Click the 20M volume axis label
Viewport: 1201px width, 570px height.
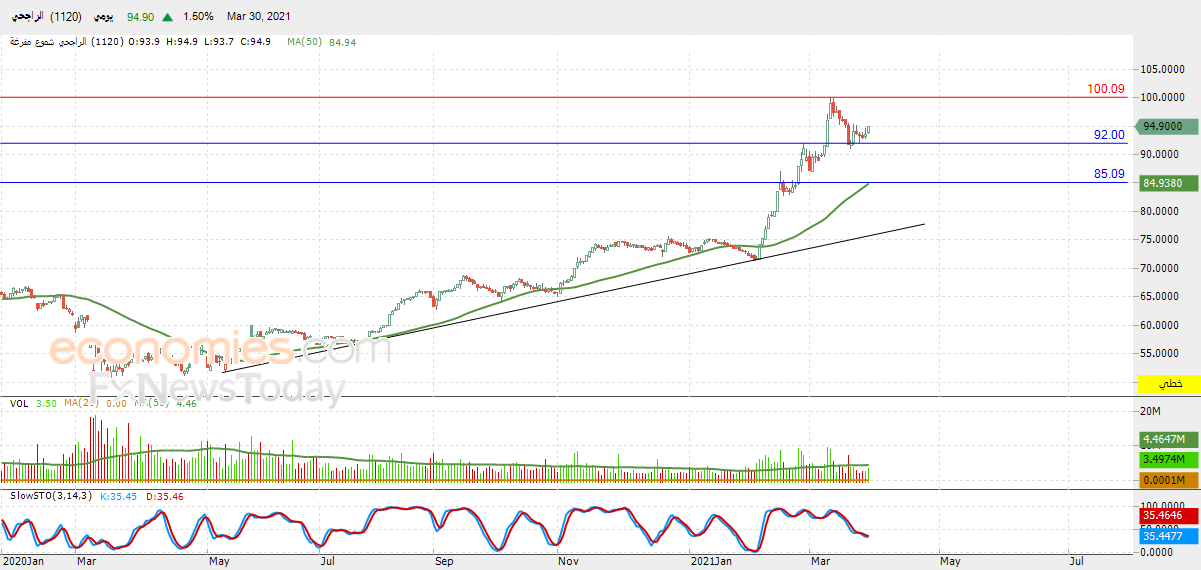[1152, 411]
